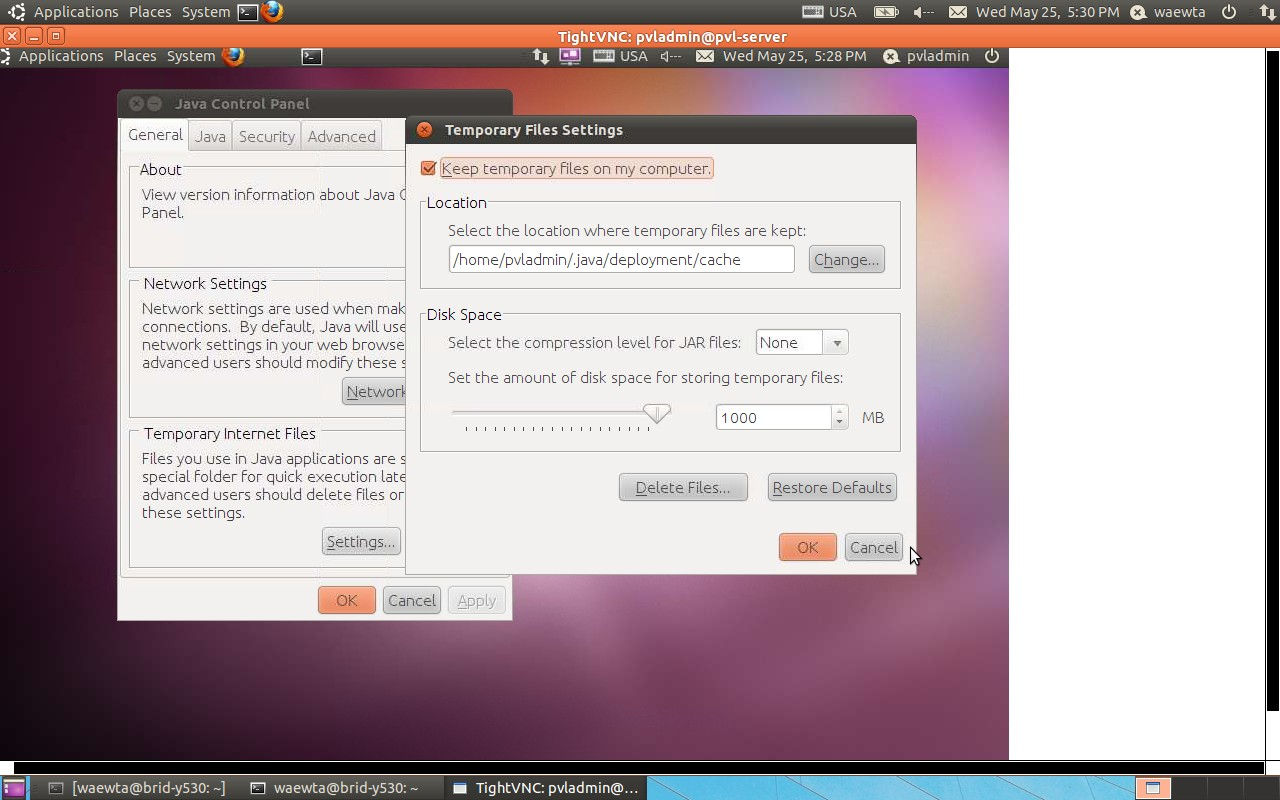The image size is (1280, 800).
Task: Open the pvladmin user menu
Action: tap(926, 56)
